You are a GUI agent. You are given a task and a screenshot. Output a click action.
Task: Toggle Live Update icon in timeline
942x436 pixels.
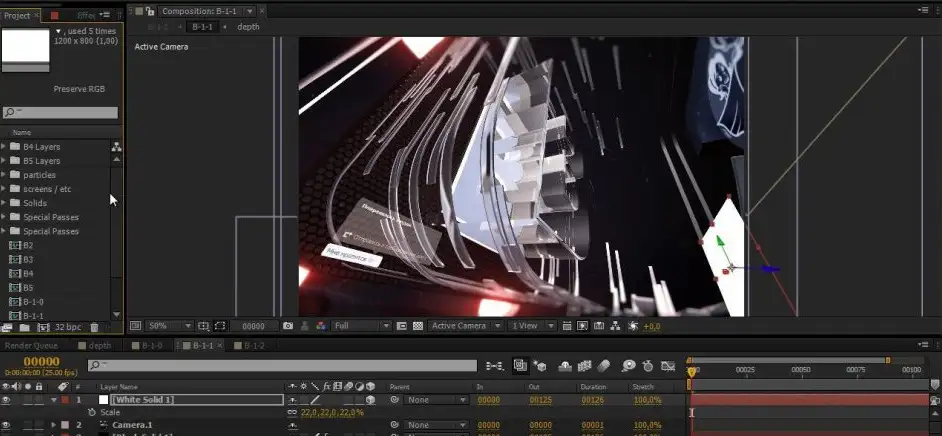click(520, 365)
